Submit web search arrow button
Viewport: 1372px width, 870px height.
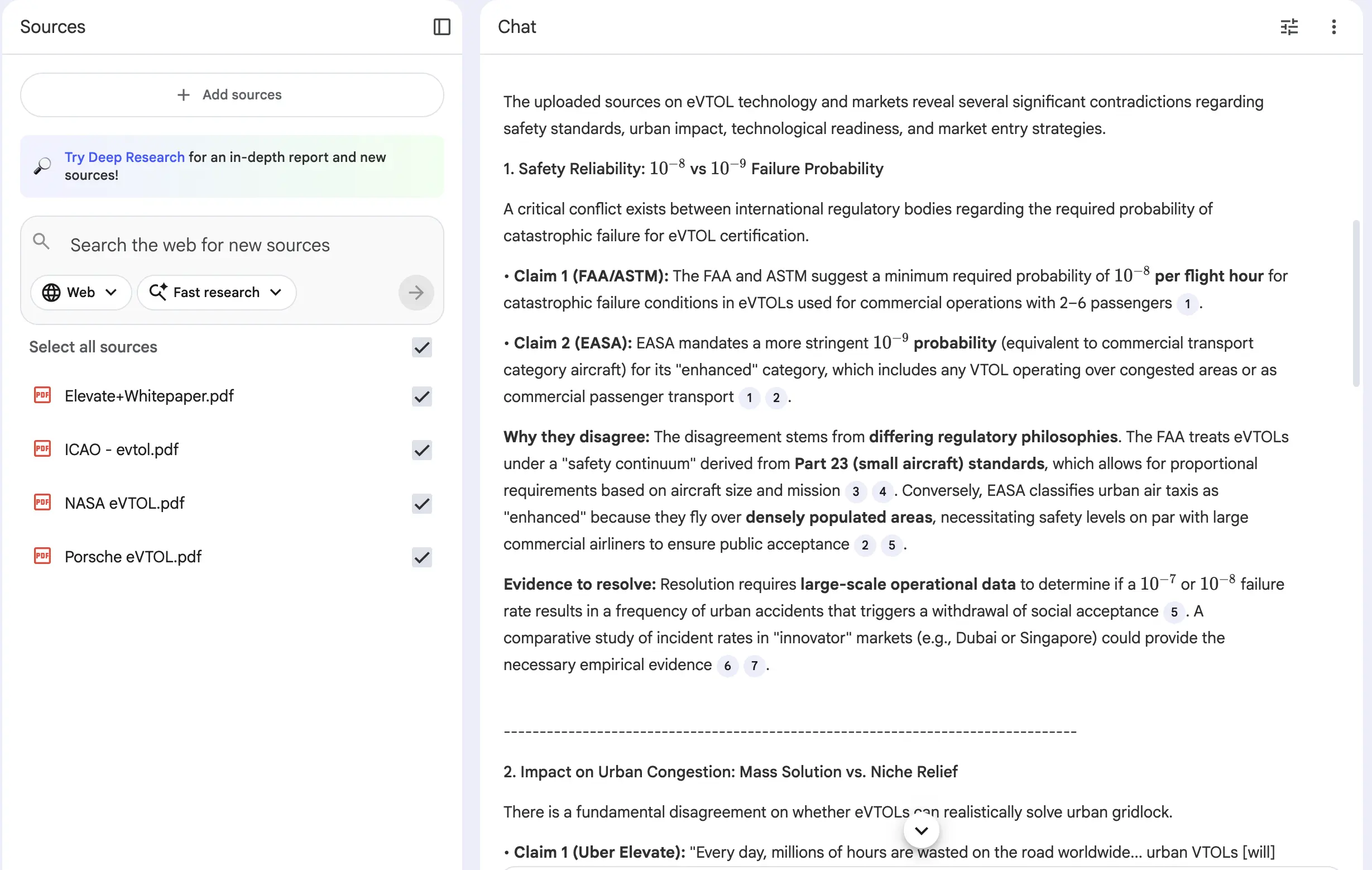pyautogui.click(x=415, y=293)
